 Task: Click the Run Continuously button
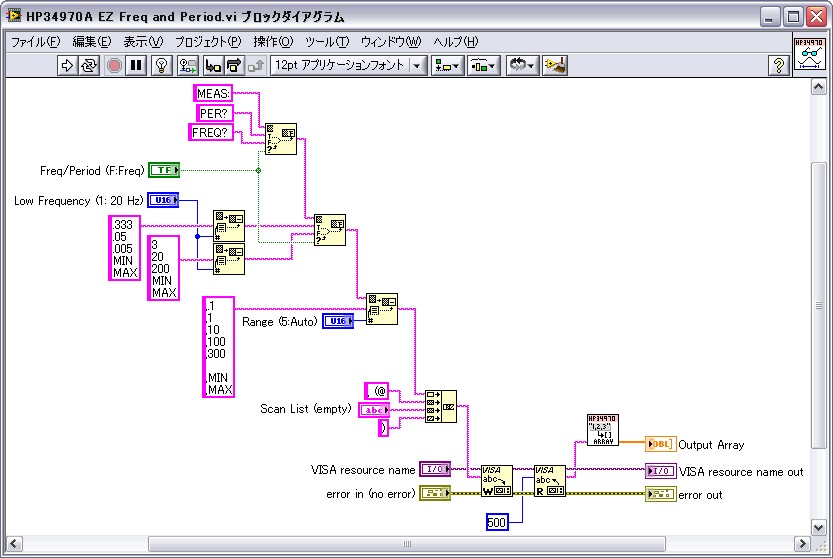click(89, 65)
